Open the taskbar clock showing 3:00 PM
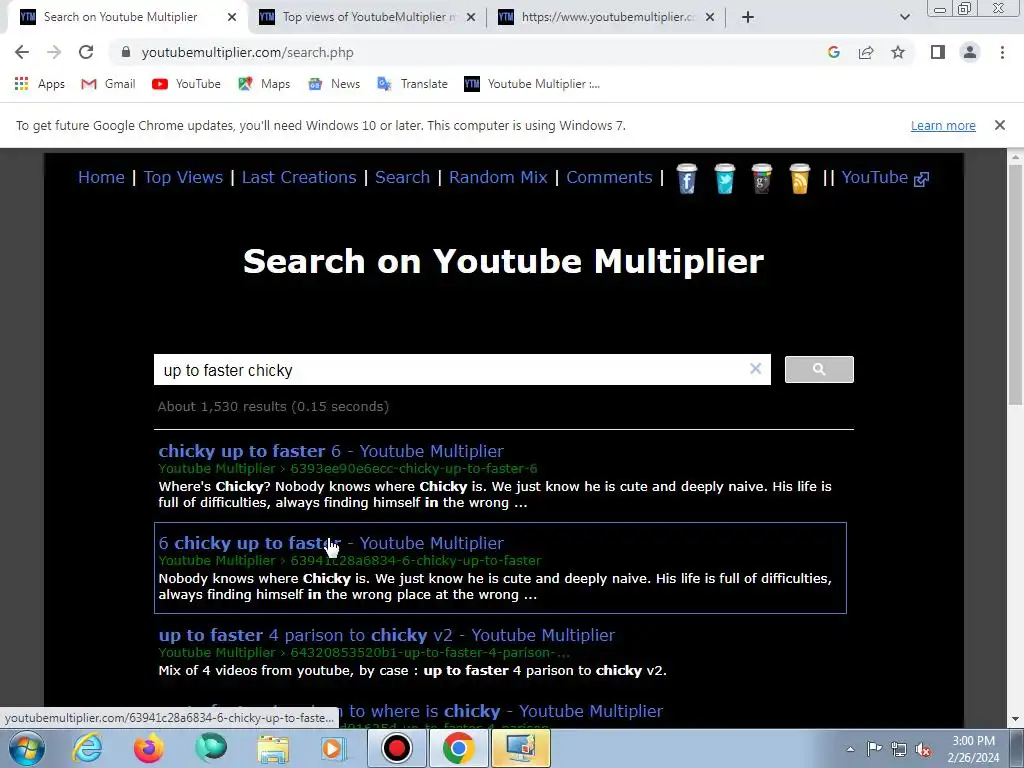This screenshot has height=768, width=1024. [973, 749]
